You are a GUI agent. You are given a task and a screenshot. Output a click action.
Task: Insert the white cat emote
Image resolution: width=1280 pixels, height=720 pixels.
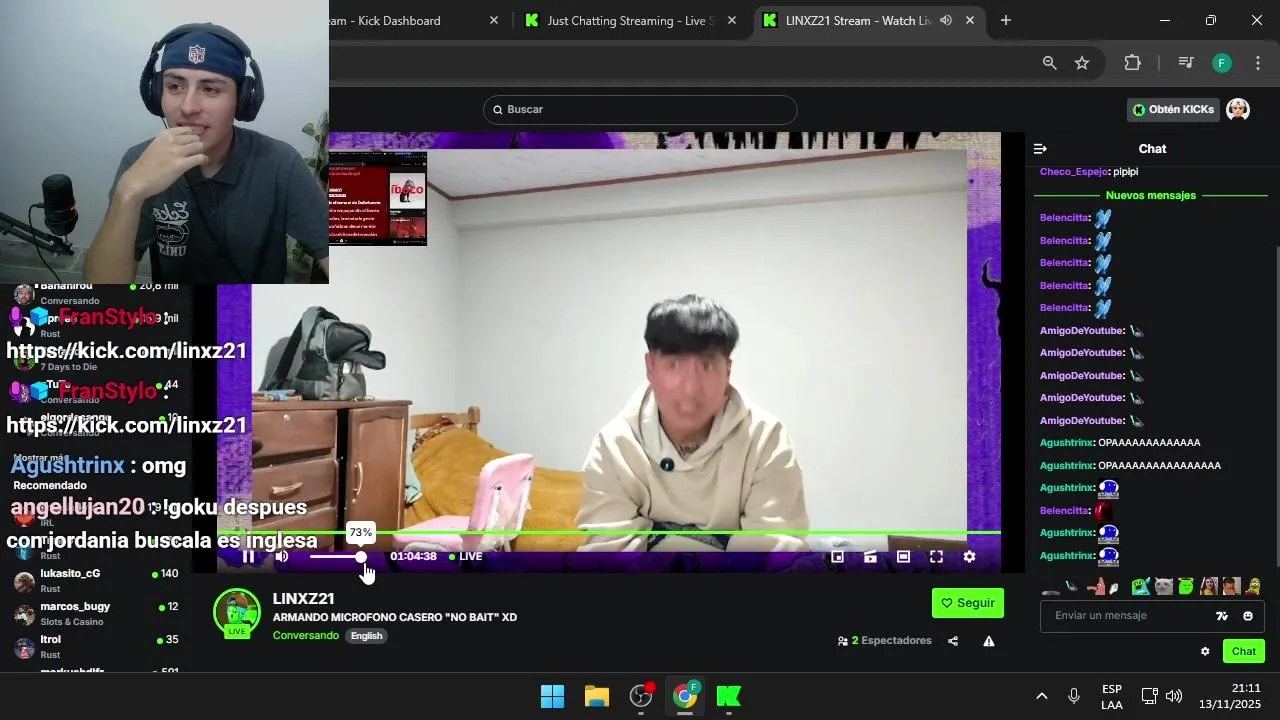click(1164, 586)
